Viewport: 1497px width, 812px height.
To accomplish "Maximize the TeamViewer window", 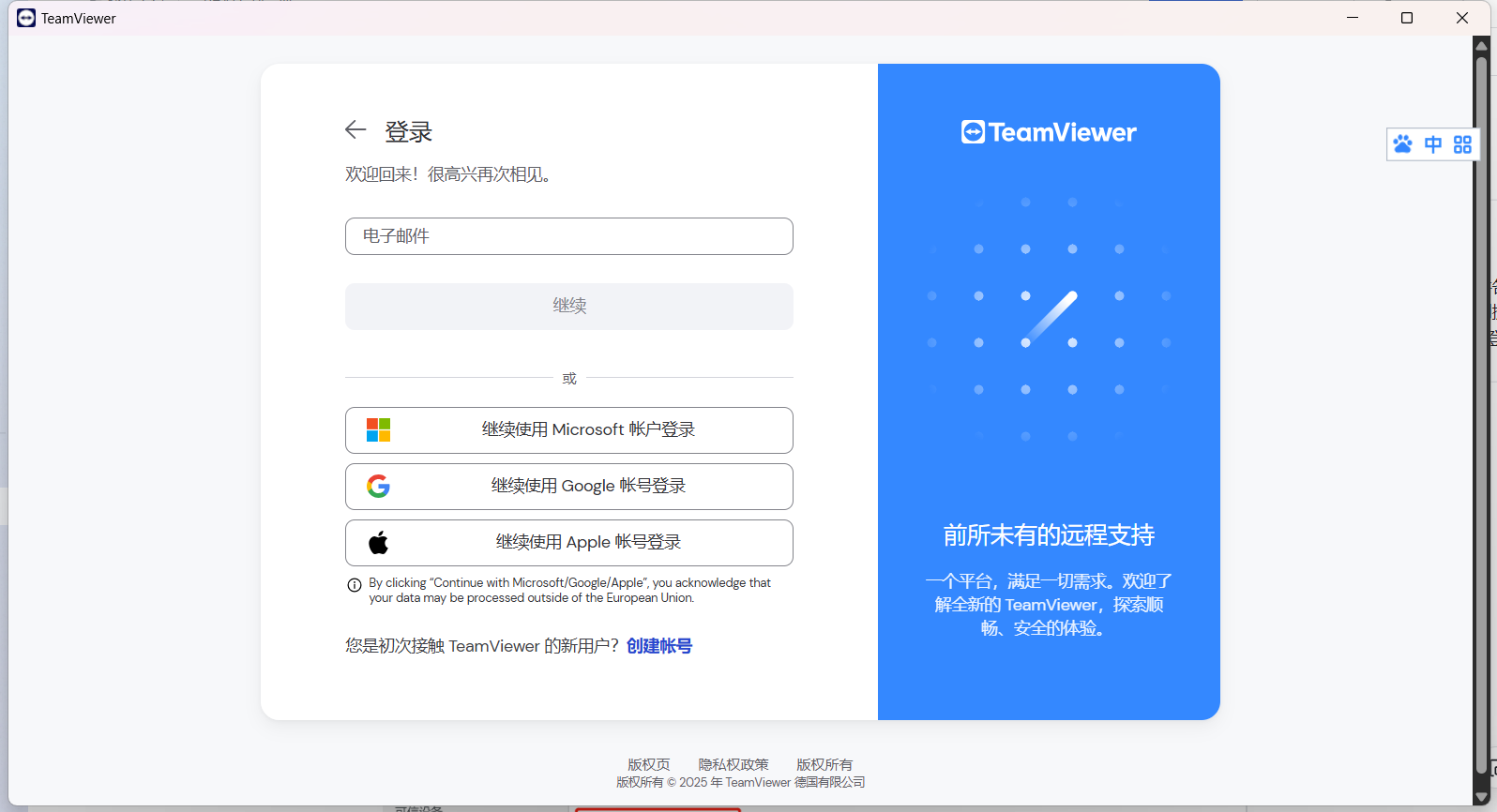I will 1407,18.
